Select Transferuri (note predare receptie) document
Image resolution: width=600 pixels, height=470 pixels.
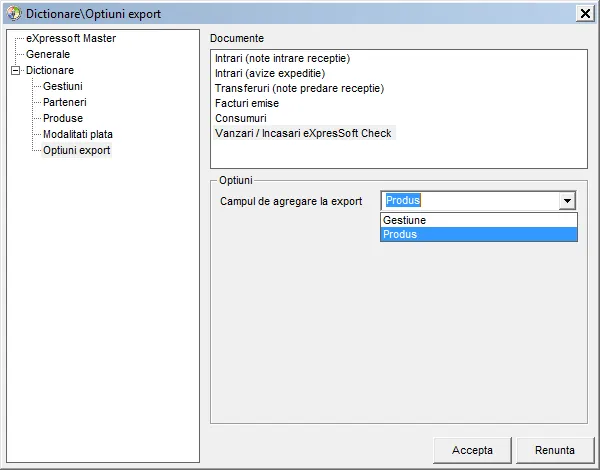tap(299, 88)
